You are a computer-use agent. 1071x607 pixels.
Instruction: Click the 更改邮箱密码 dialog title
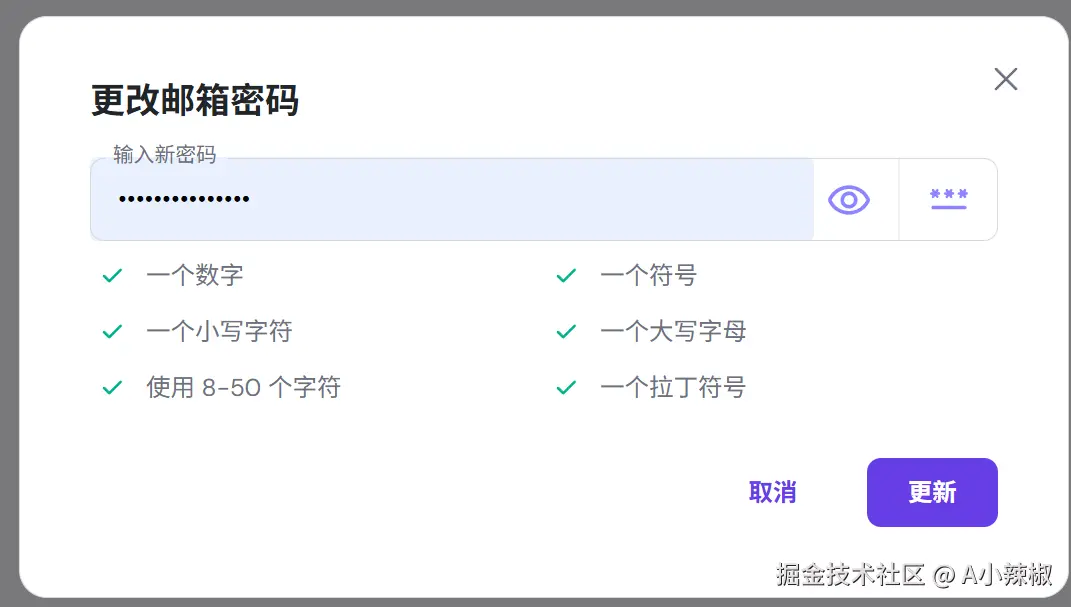tap(195, 101)
